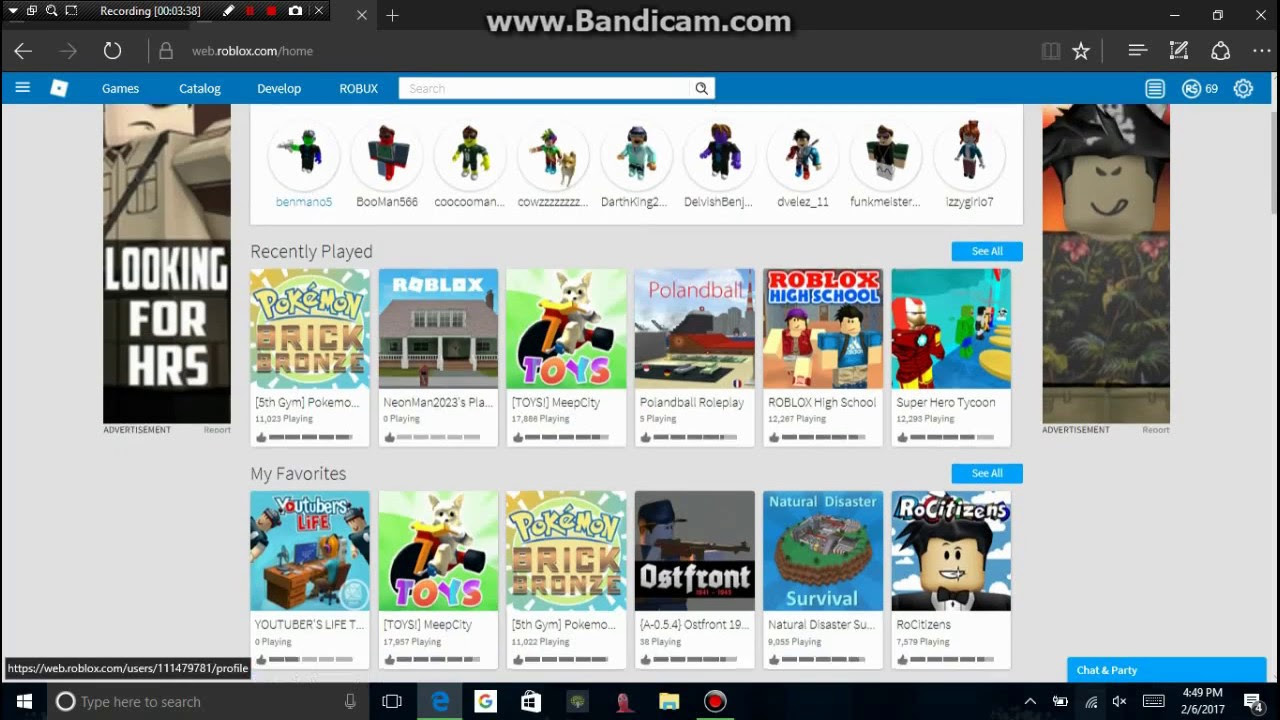Open Microsoft Edge from the taskbar
Screen dimensions: 1280x720
point(440,701)
